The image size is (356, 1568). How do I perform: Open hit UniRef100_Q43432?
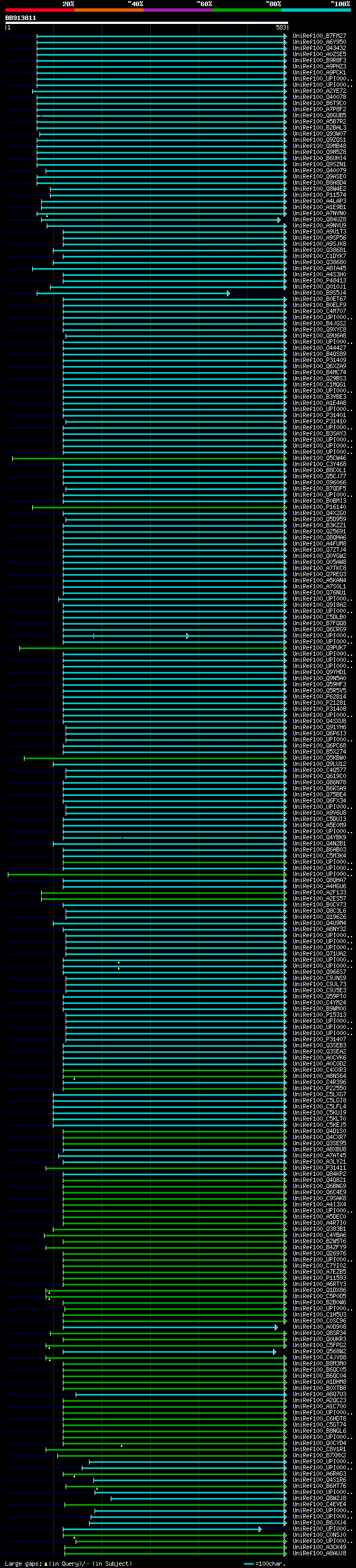point(319,49)
